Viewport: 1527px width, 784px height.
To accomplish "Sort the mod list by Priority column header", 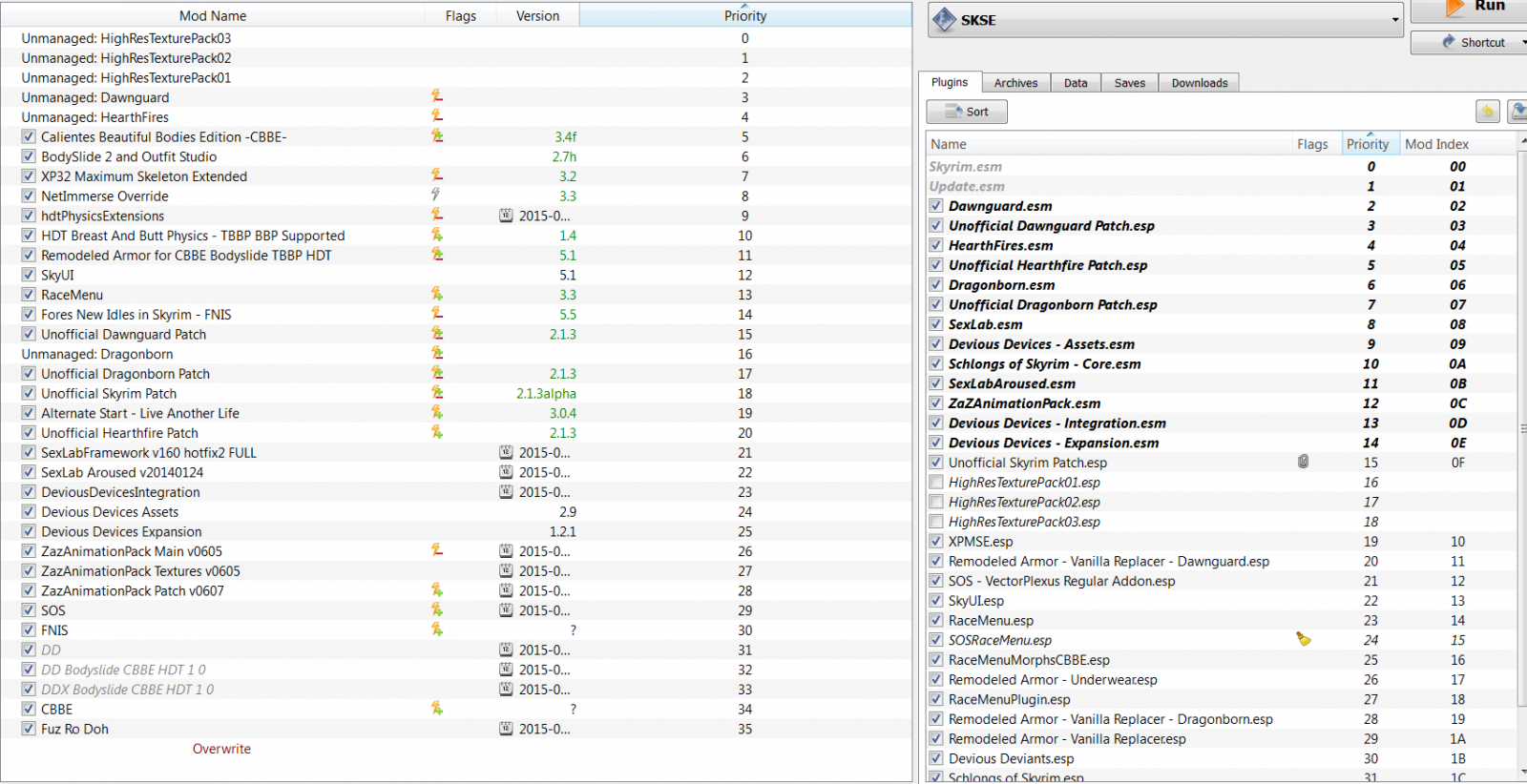I will click(x=744, y=16).
